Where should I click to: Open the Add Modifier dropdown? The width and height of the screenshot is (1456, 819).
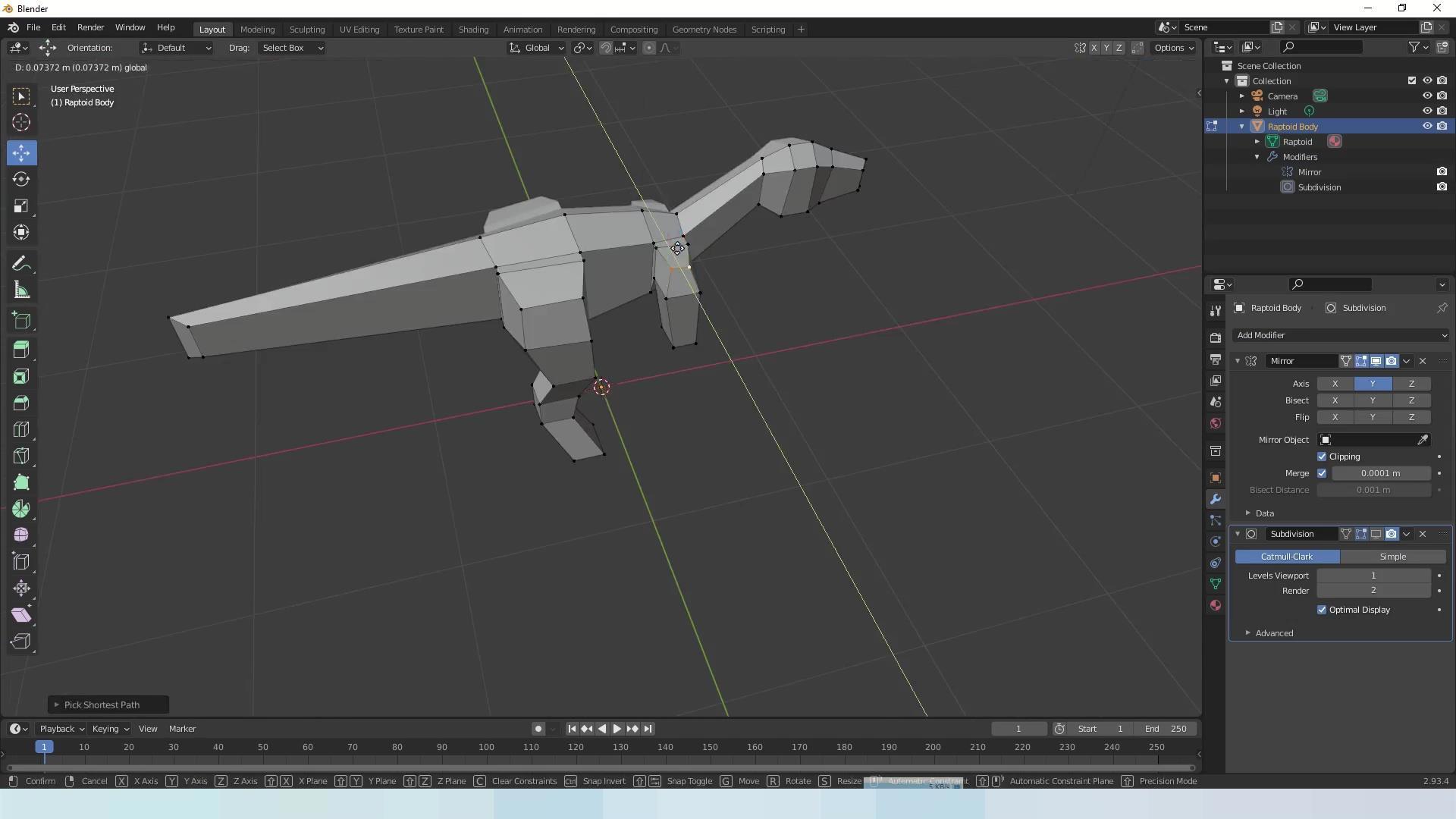tap(1340, 335)
